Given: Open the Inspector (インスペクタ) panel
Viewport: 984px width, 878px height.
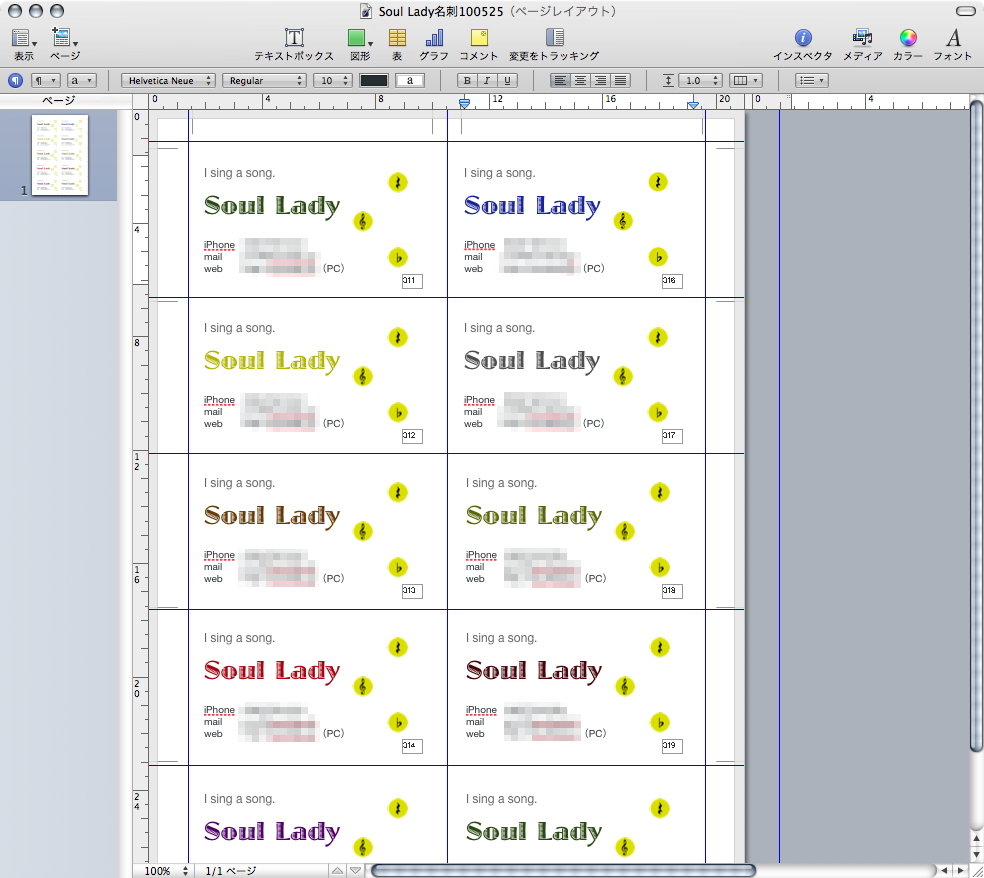Looking at the screenshot, I should pos(802,39).
